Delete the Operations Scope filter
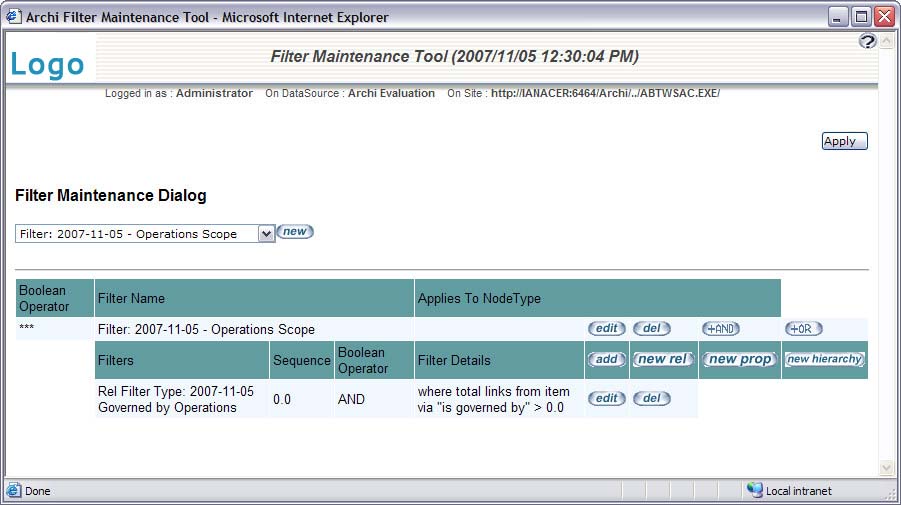 pos(651,329)
